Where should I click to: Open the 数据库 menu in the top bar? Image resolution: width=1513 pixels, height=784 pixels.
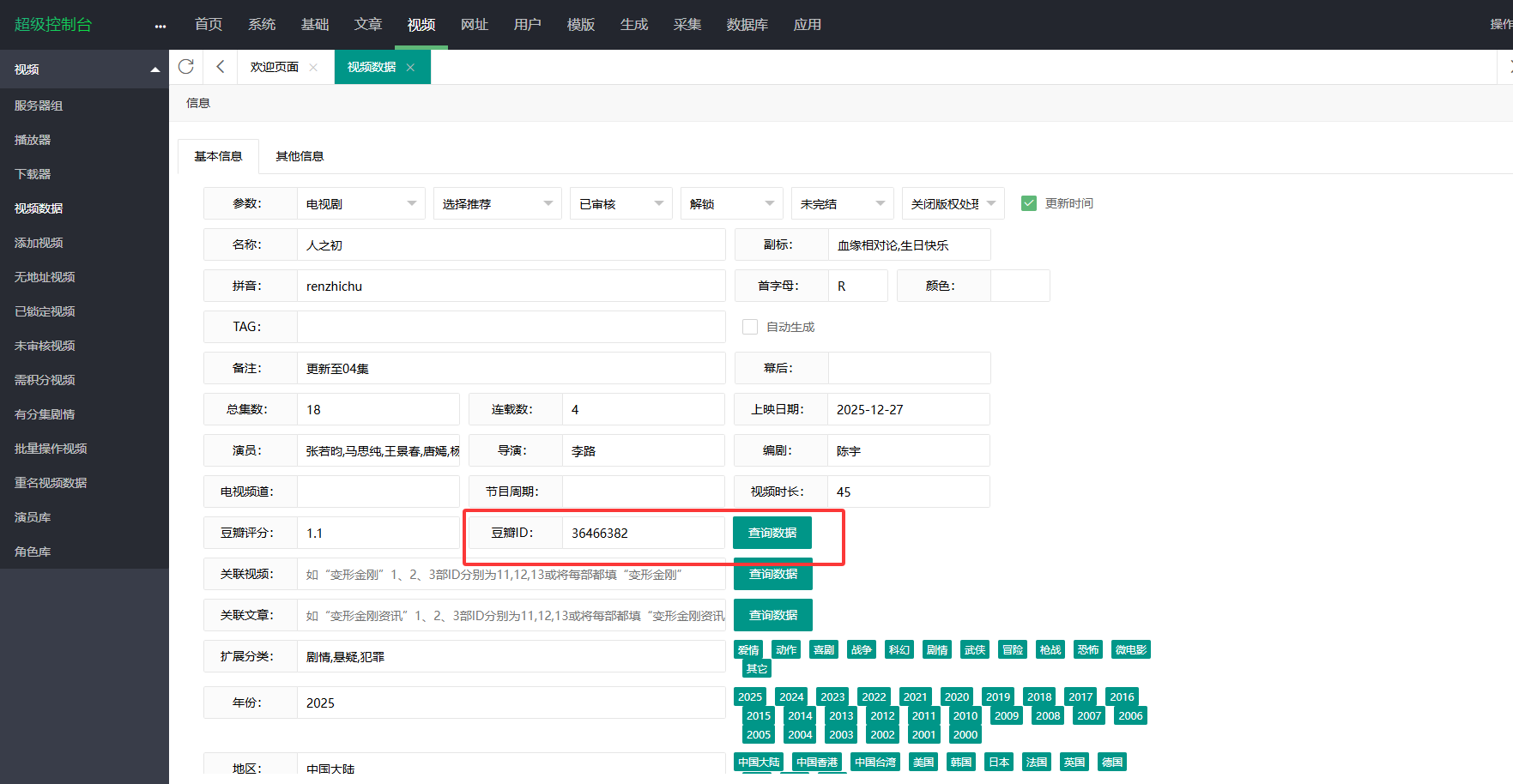pyautogui.click(x=747, y=25)
